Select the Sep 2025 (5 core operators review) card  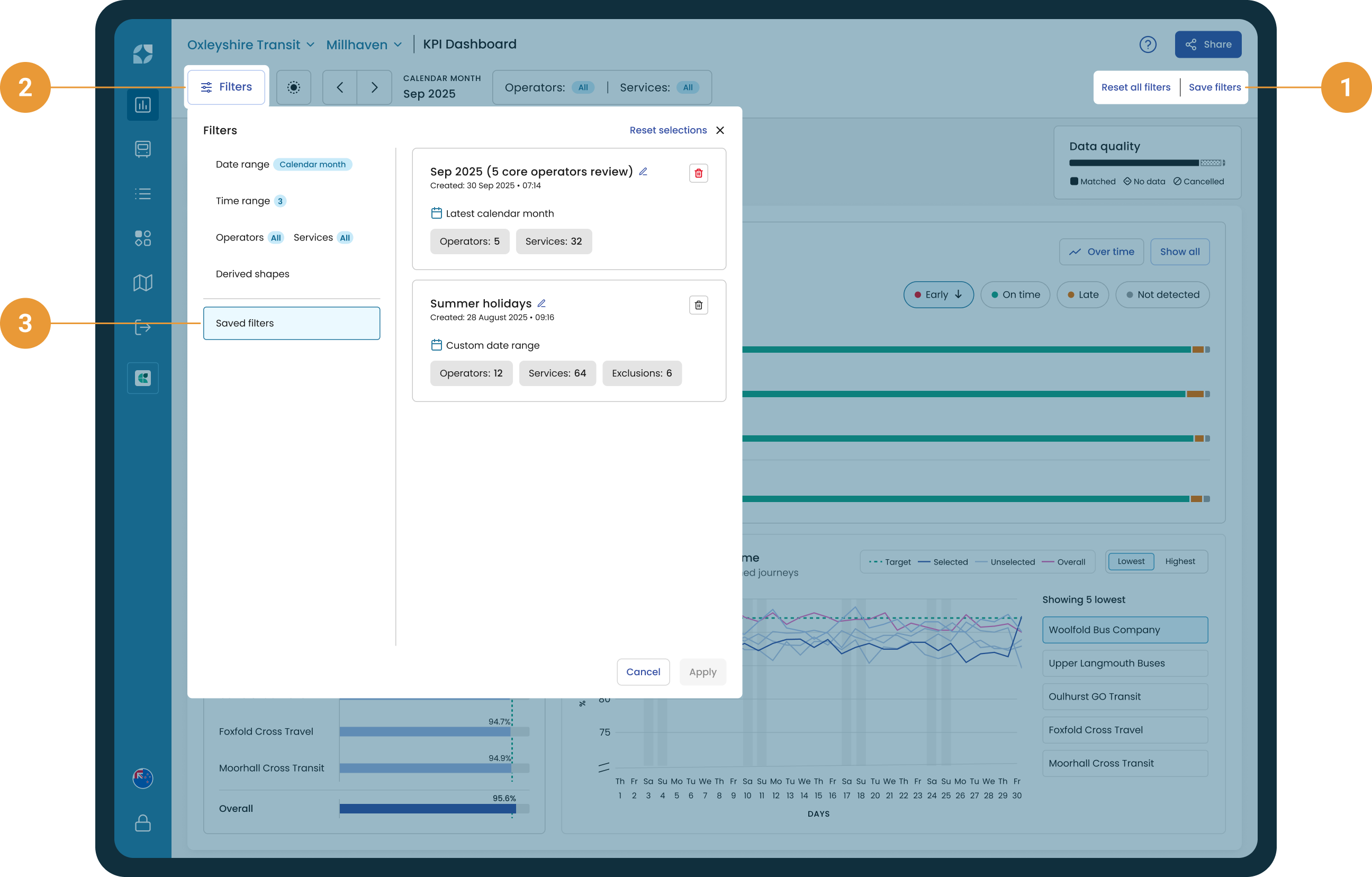(x=568, y=209)
